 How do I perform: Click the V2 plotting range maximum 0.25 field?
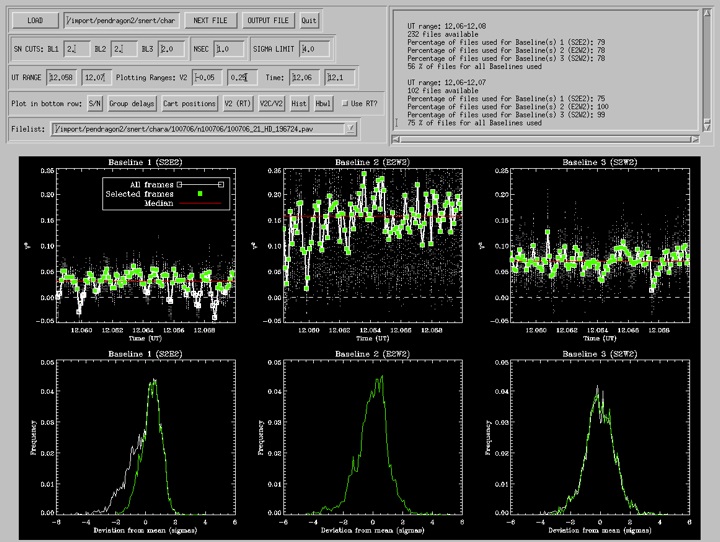pyautogui.click(x=242, y=77)
